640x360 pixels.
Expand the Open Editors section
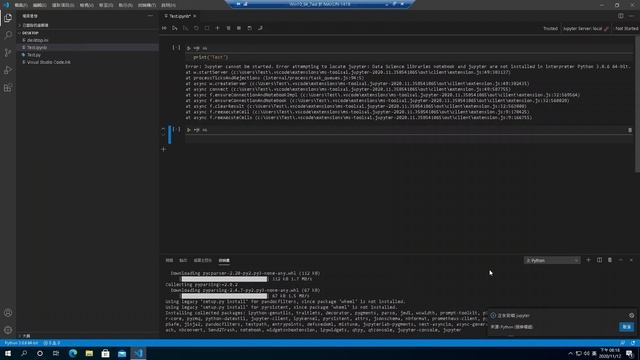[88, 25]
